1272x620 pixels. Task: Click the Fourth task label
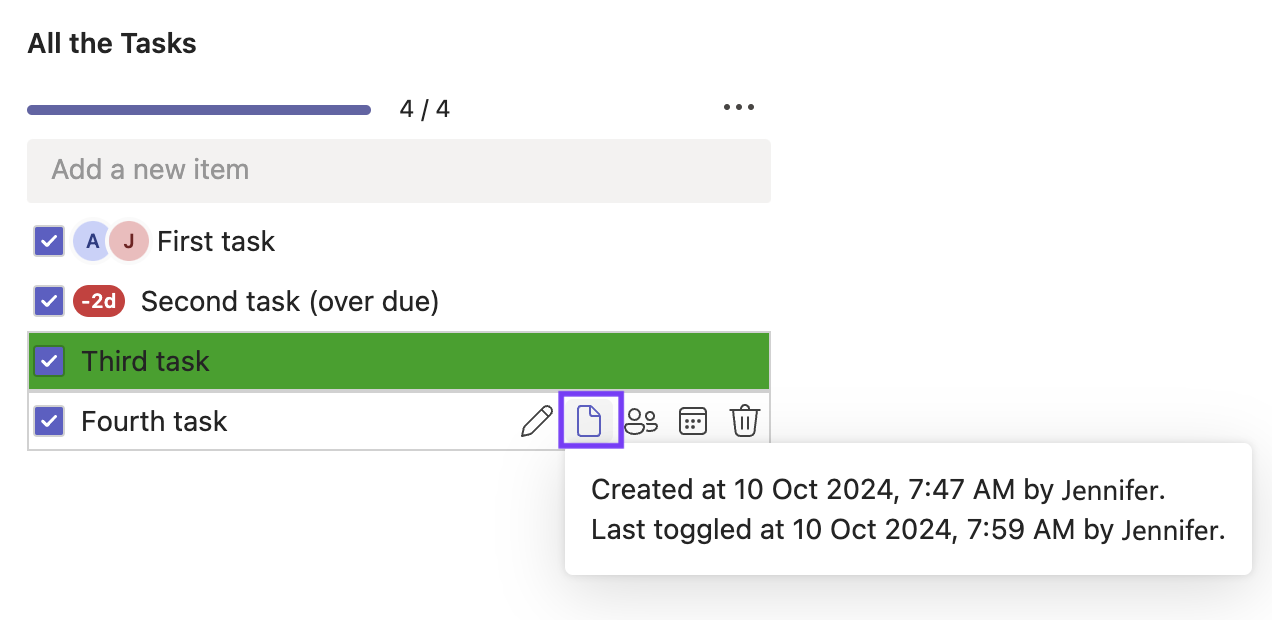154,421
